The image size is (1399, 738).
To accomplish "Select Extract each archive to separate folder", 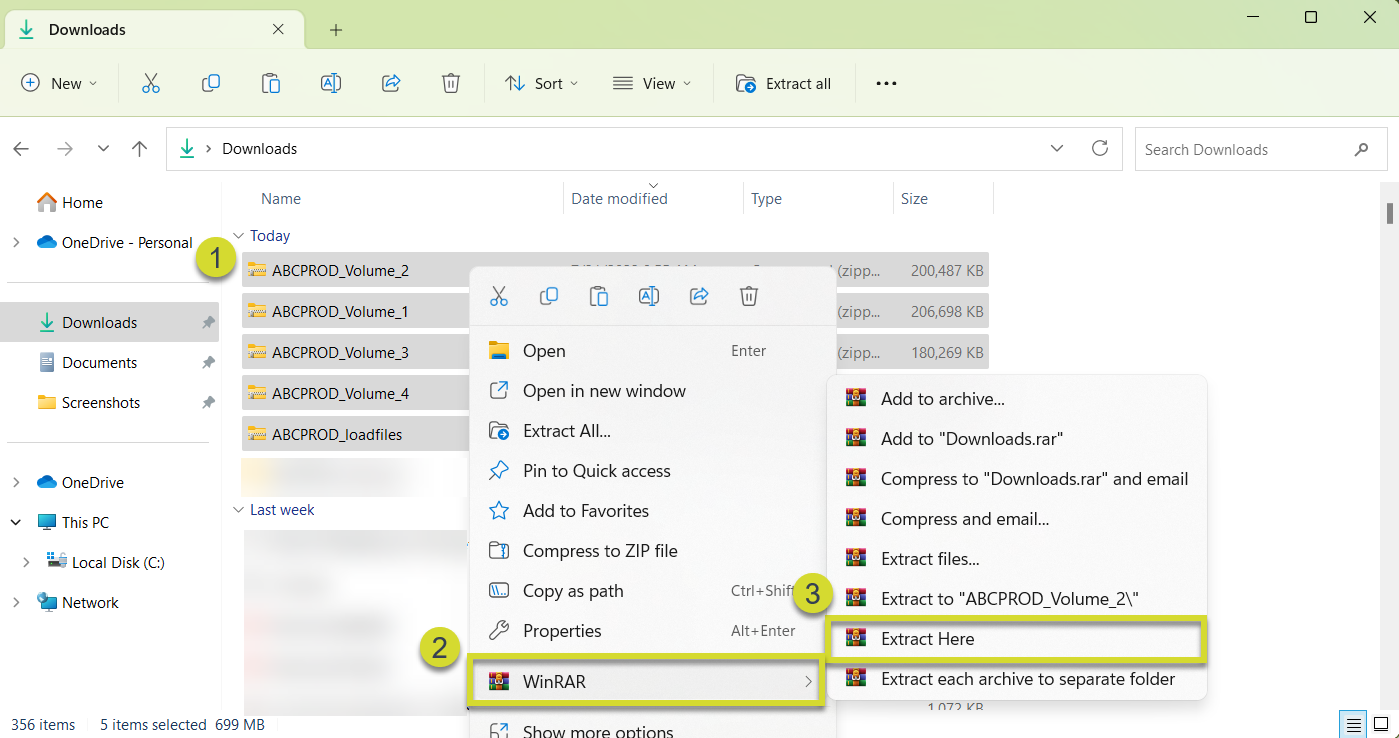I will 1017,679.
